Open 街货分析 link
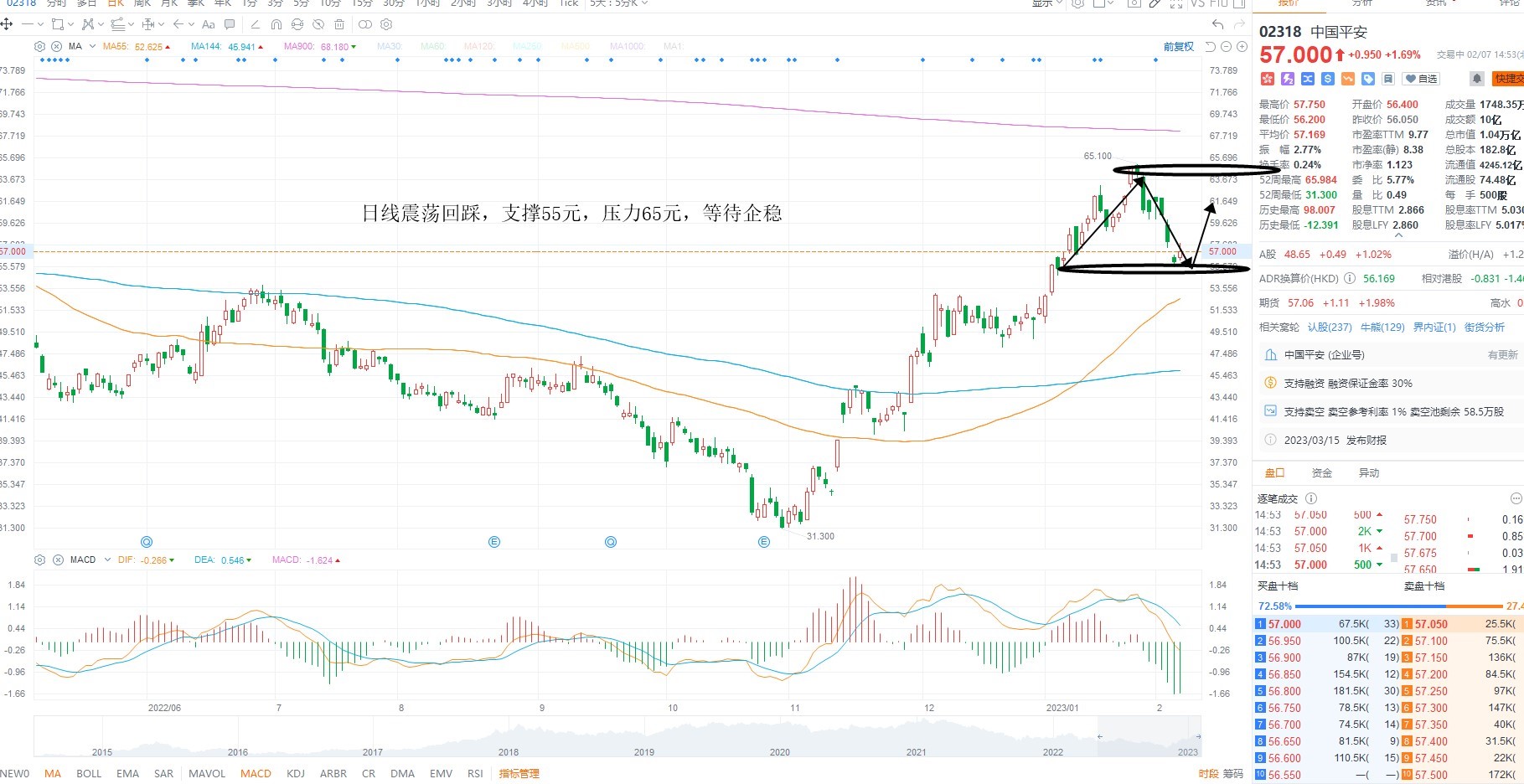This screenshot has width=1524, height=784. click(x=1485, y=328)
